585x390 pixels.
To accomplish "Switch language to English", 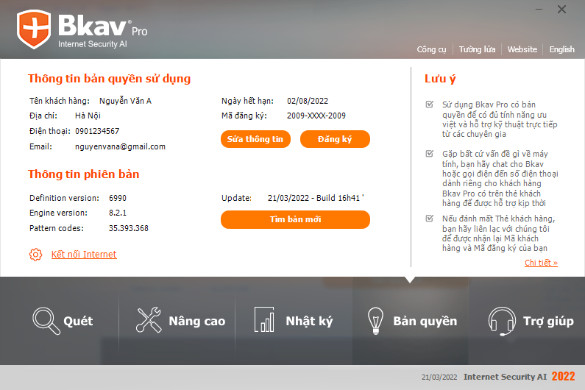I will click(561, 49).
